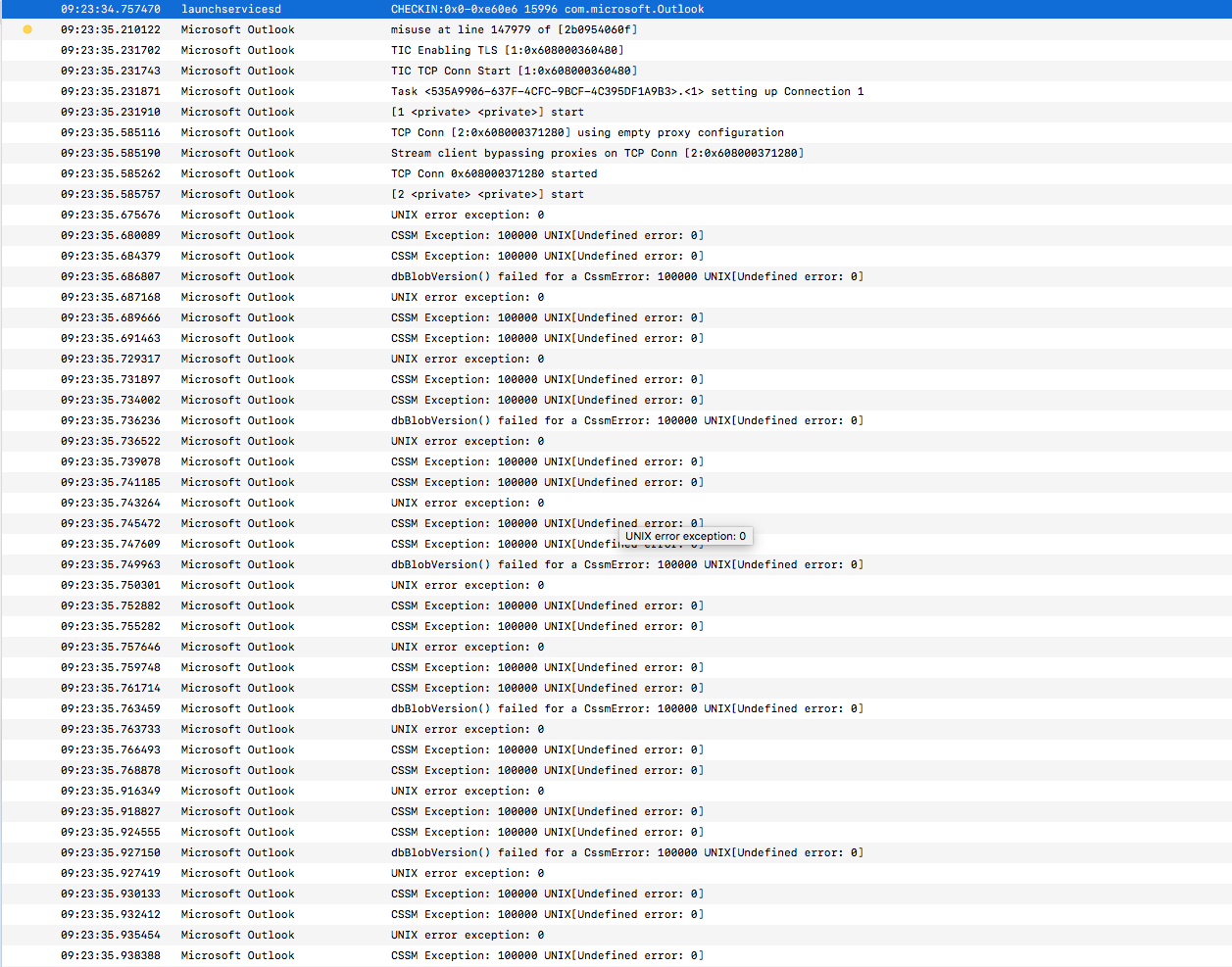1232x967 pixels.
Task: Select the launchservicesd CHECKIN log row
Action: (616, 9)
